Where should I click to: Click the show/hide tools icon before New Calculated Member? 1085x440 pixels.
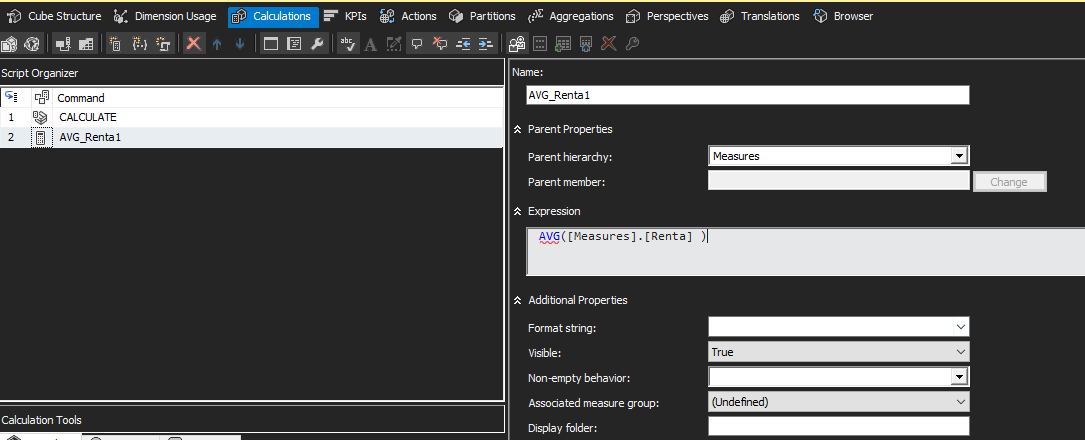(x=86, y=44)
